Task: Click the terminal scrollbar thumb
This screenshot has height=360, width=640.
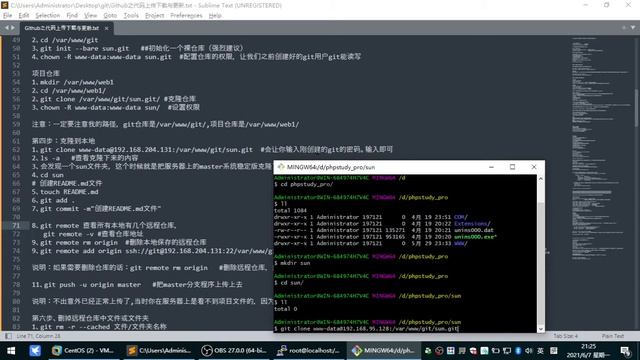Action: pyautogui.click(x=541, y=263)
